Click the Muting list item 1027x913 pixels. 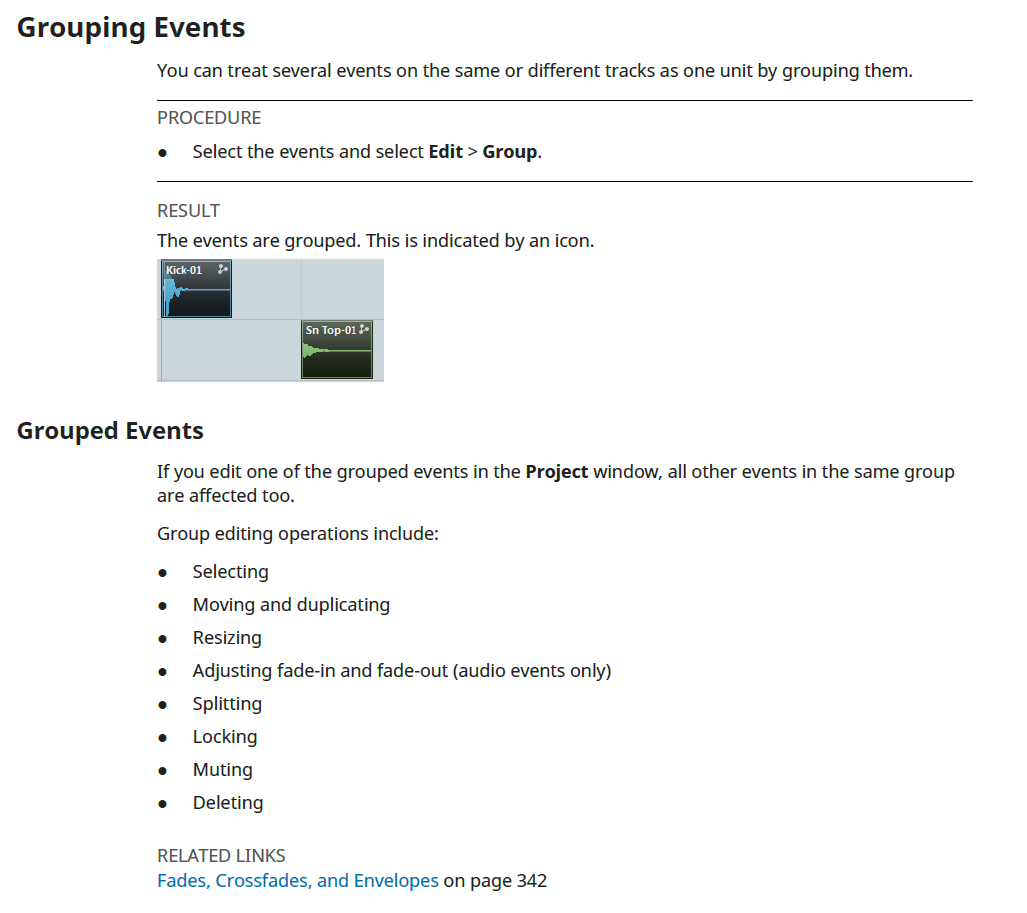(222, 770)
